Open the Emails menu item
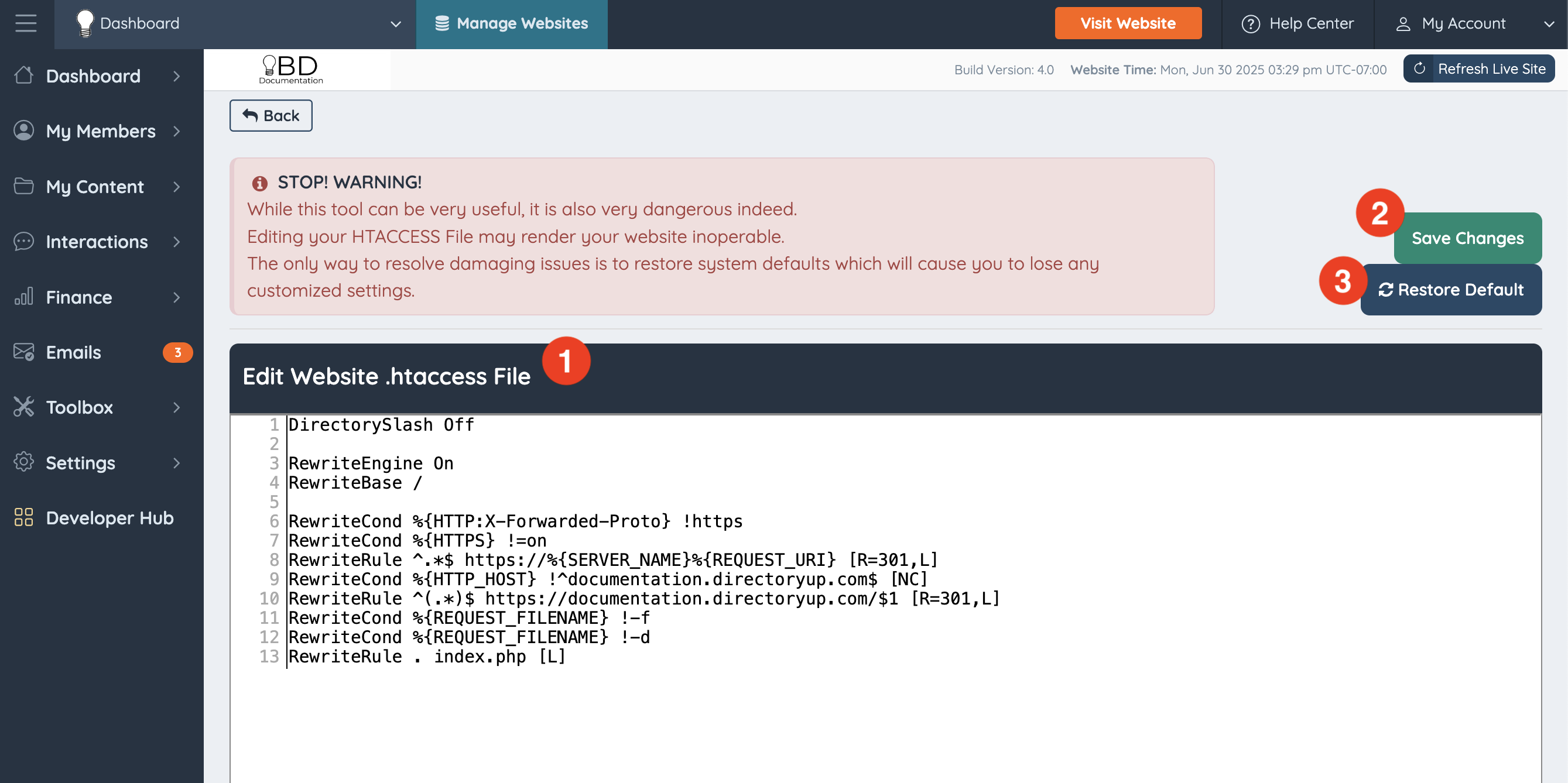Viewport: 1568px width, 783px height. 73,352
